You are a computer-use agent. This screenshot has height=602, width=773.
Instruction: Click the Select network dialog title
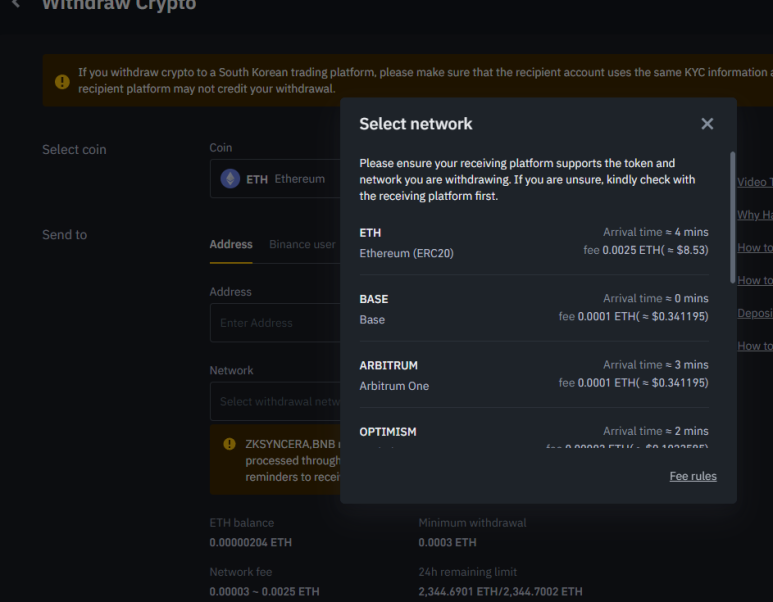(416, 124)
